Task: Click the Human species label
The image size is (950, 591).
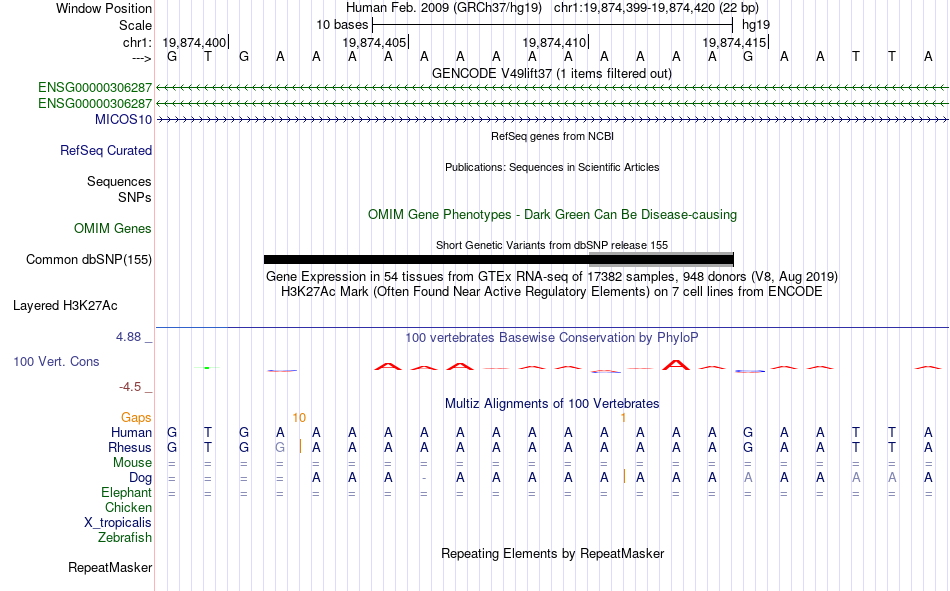Action: click(x=131, y=432)
